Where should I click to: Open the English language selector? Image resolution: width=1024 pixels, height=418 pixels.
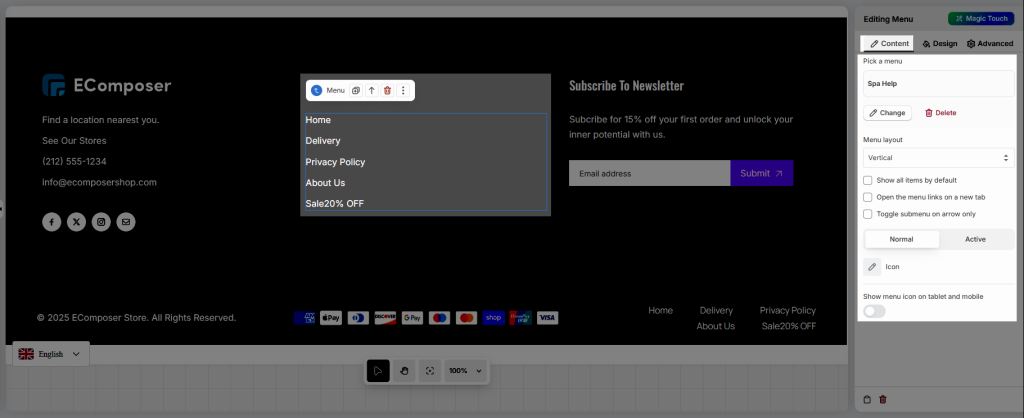[x=51, y=354]
